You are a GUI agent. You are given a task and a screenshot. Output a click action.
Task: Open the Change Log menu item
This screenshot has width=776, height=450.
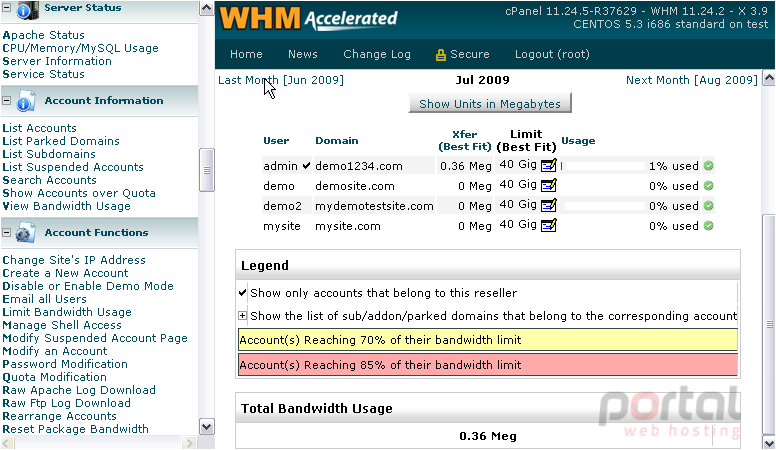[377, 54]
